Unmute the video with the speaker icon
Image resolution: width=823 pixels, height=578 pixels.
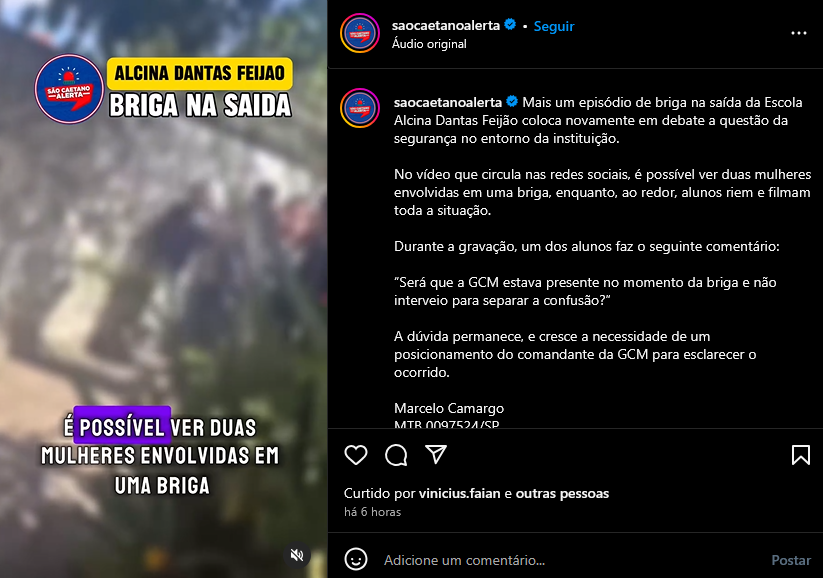coord(297,555)
